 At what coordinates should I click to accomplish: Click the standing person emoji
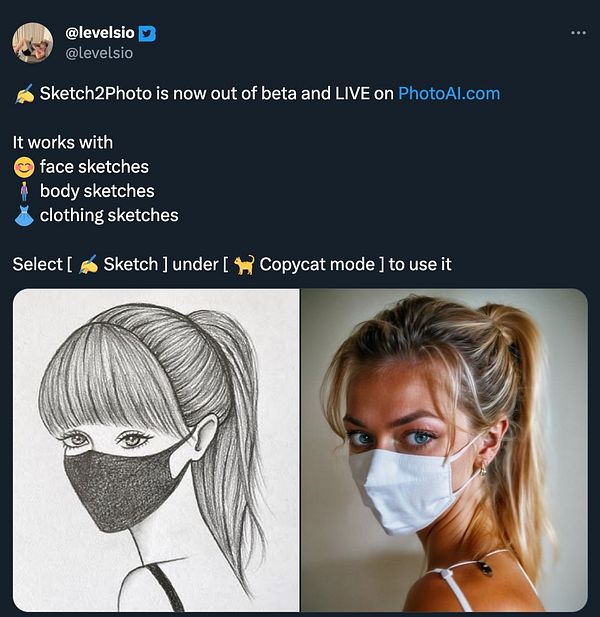tap(24, 191)
